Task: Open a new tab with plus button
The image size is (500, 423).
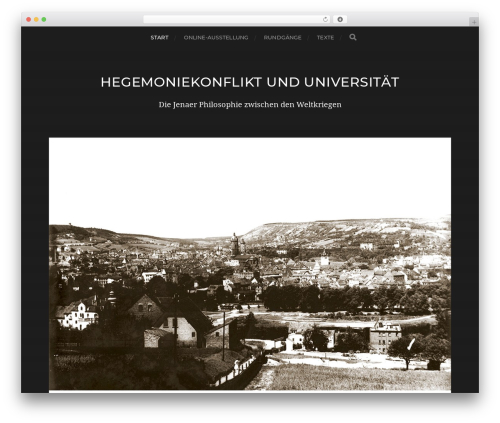Action: pos(474,22)
